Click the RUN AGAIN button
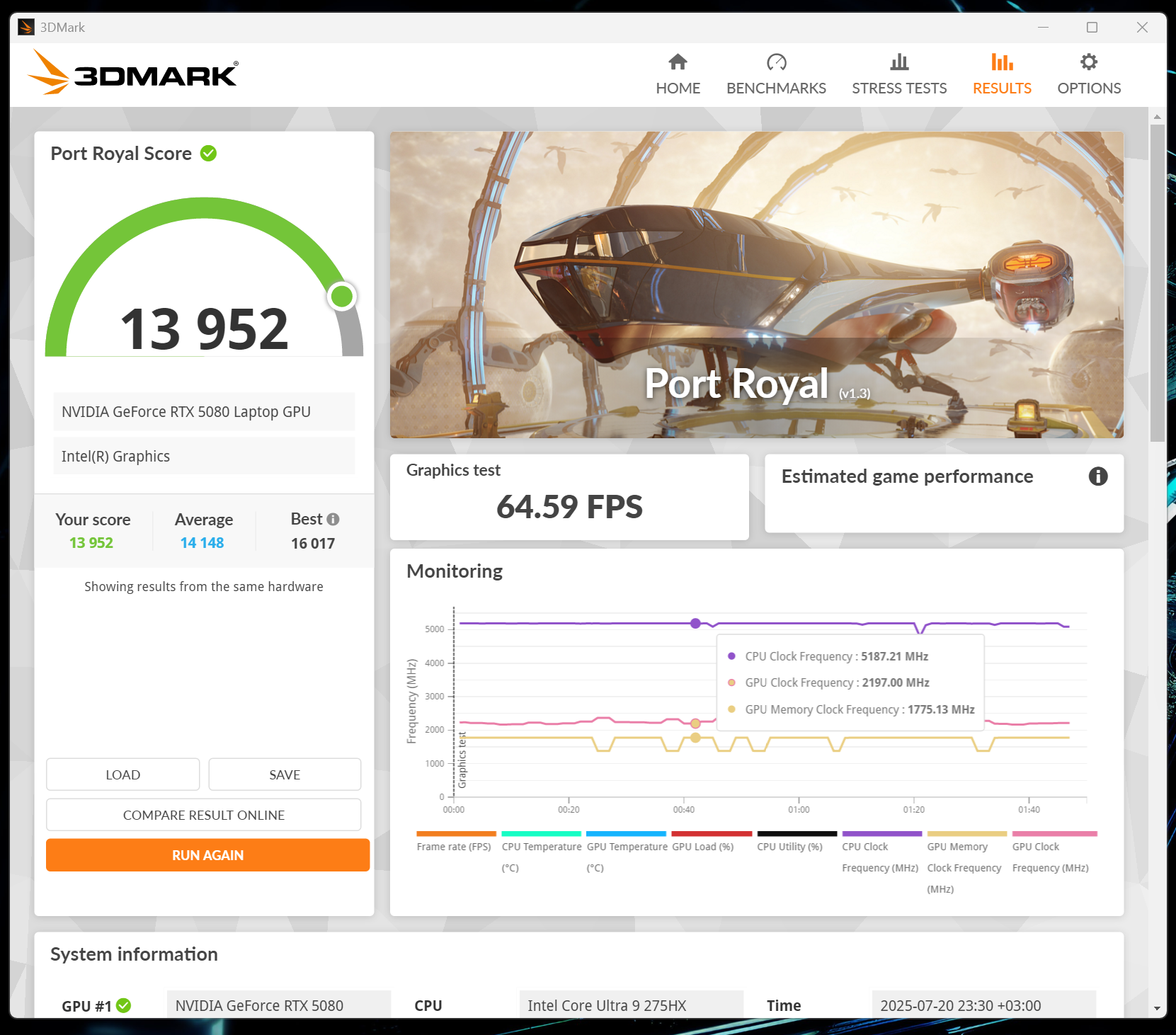 [207, 855]
